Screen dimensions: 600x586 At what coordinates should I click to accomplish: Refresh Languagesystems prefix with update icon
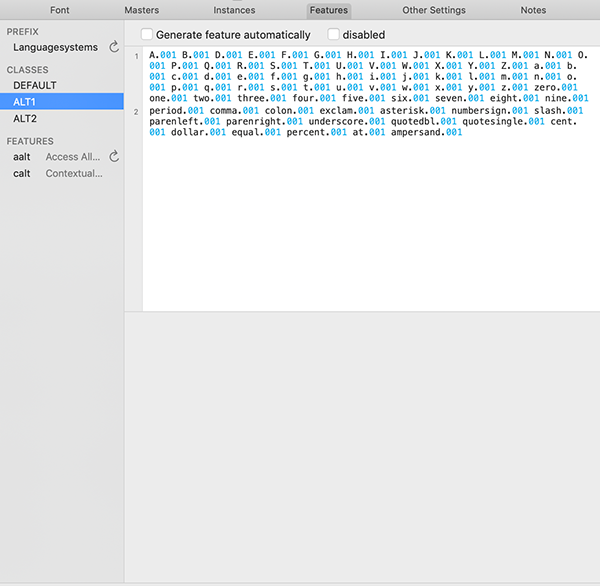114,47
